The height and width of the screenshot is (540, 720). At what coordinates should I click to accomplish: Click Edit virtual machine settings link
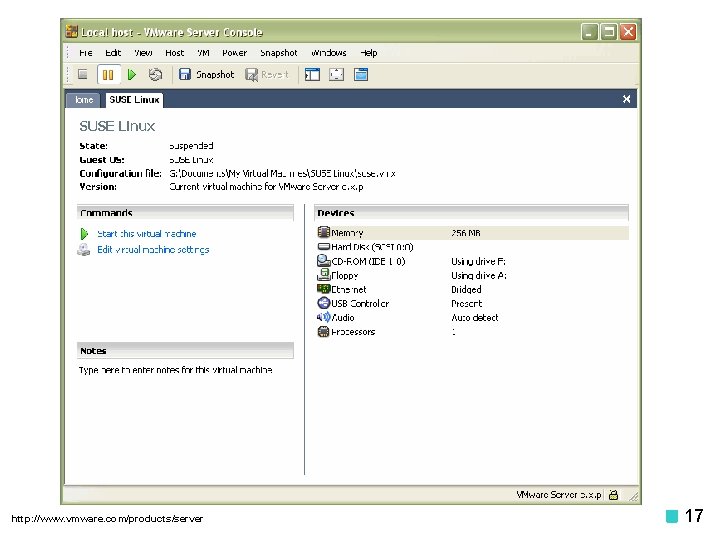tap(153, 250)
